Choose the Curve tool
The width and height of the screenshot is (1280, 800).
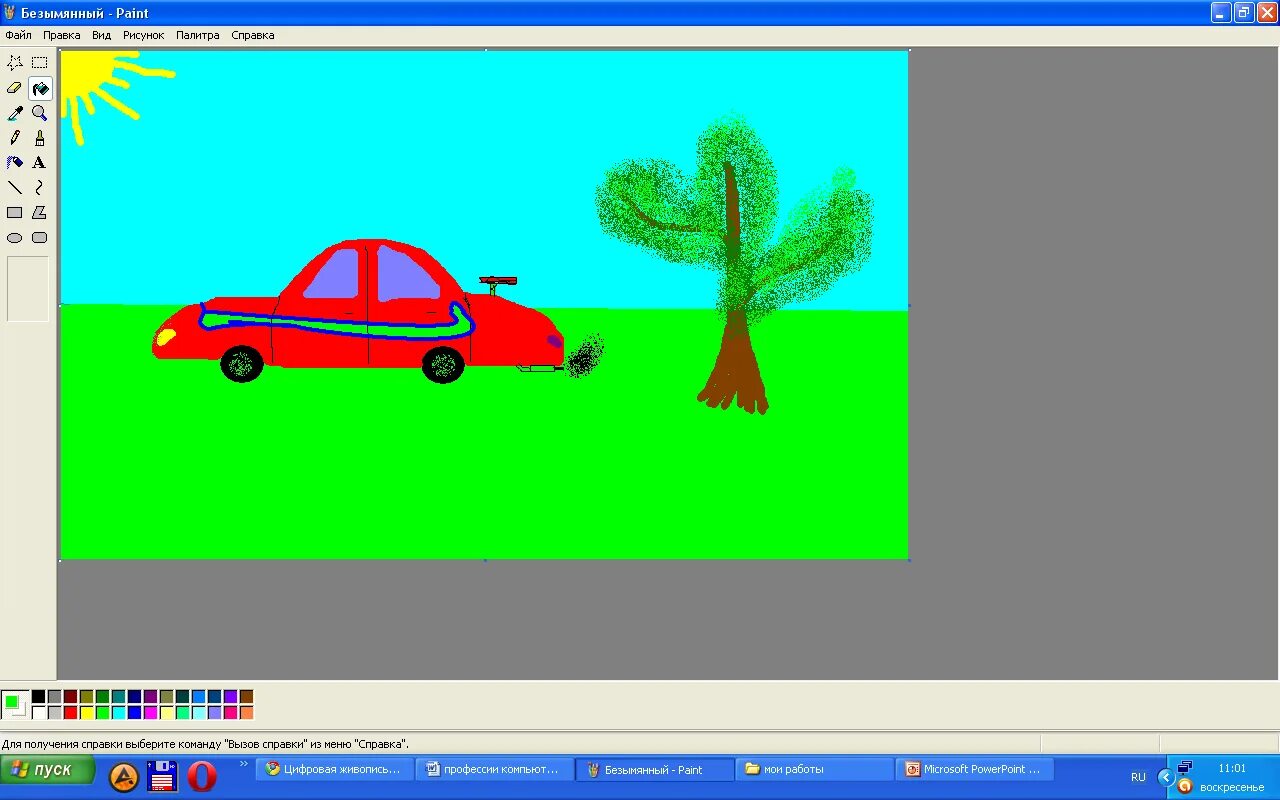click(40, 188)
